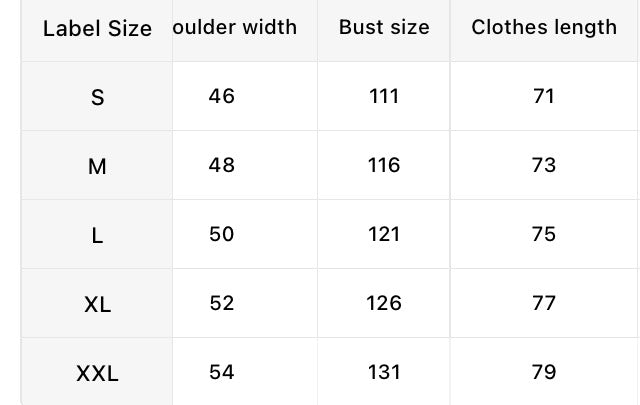This screenshot has height=405, width=640.
Task: Click the Shoulder width column header
Action: click(235, 27)
